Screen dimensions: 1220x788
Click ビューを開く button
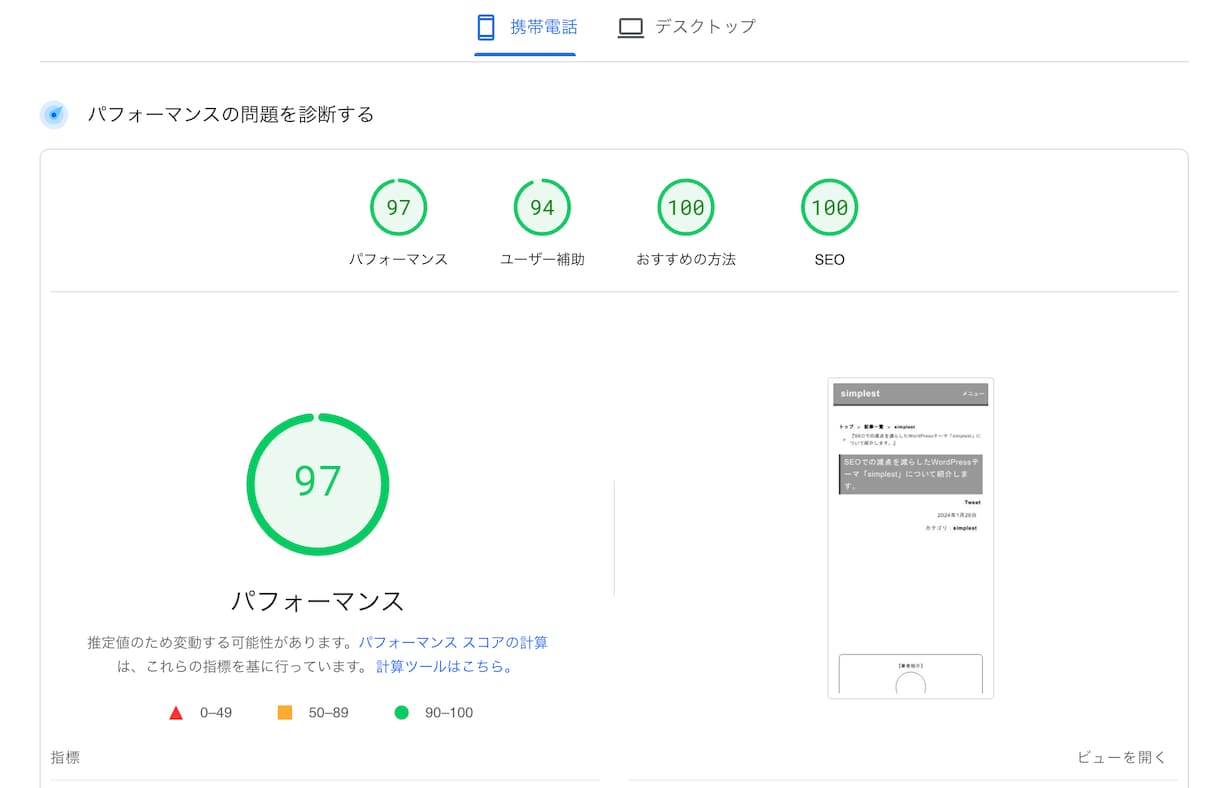tap(1122, 757)
